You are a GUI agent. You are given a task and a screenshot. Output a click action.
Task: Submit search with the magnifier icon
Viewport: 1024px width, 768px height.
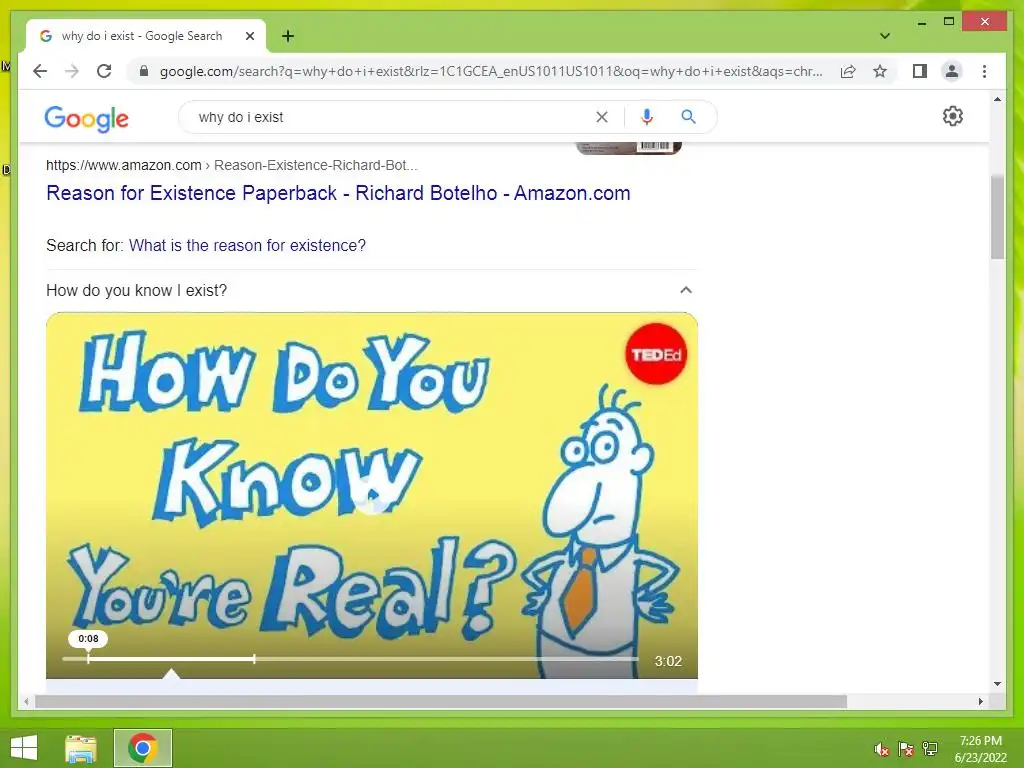tap(688, 117)
